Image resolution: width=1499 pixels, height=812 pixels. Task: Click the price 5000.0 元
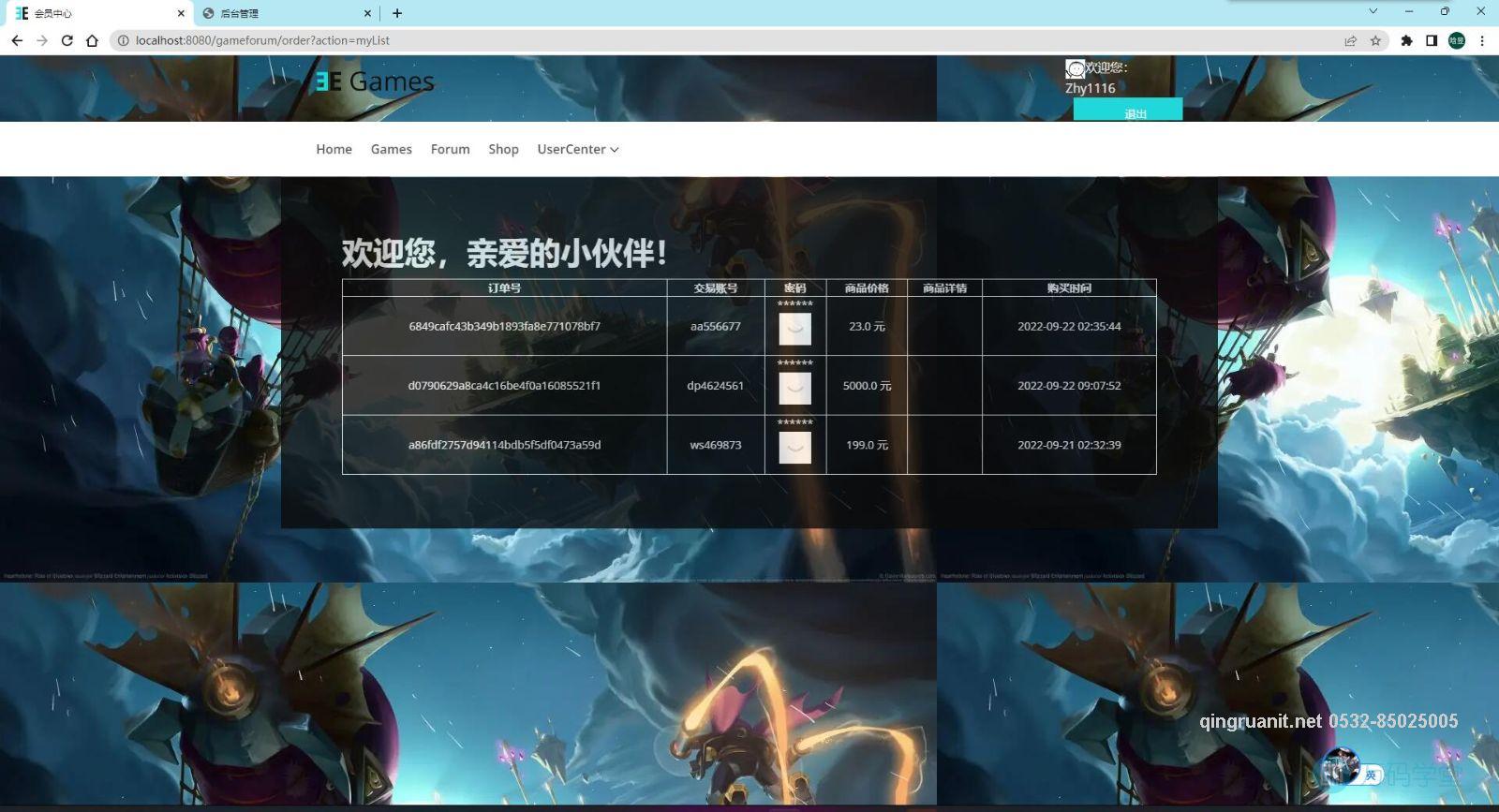tap(867, 385)
